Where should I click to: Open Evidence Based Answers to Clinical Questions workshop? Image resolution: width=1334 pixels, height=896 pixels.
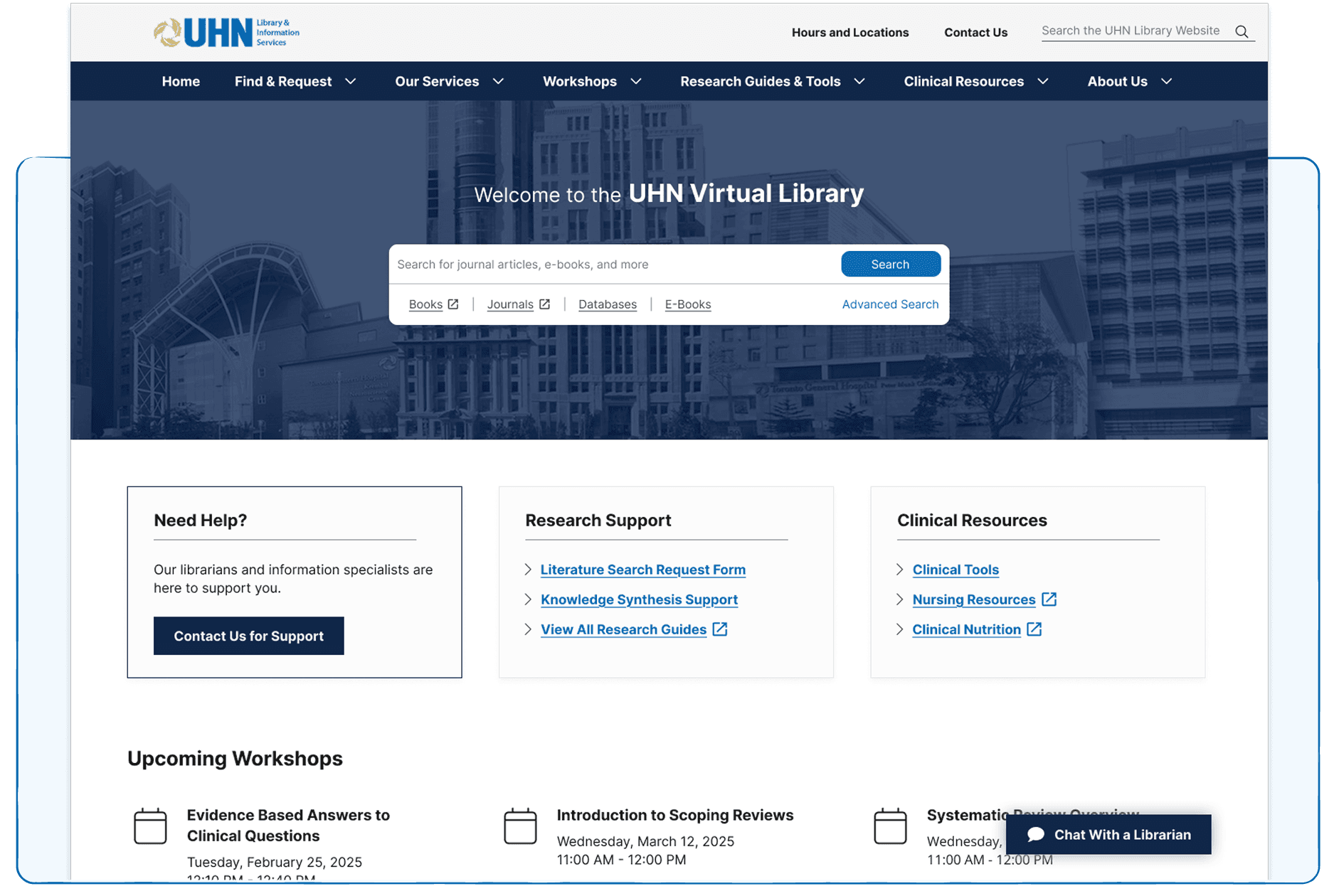tap(288, 825)
